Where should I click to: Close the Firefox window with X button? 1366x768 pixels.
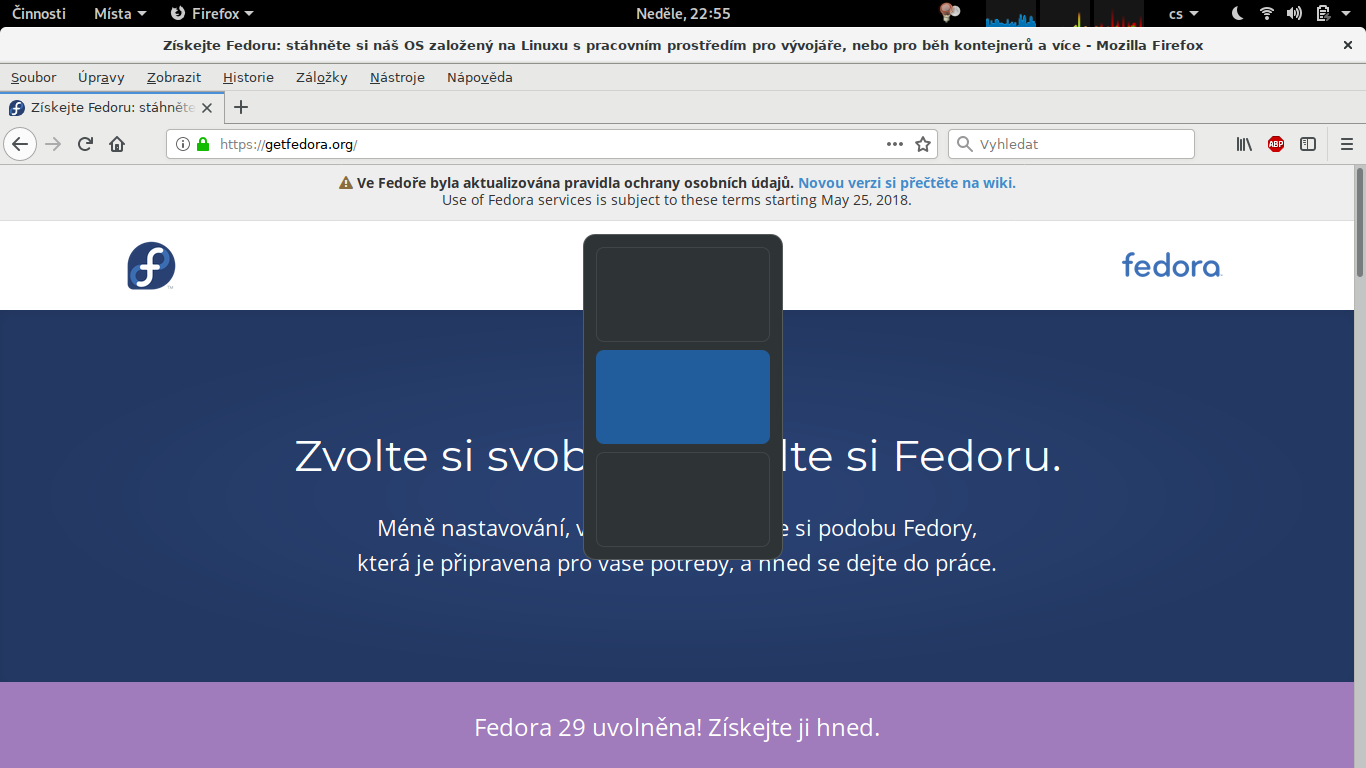(x=1347, y=45)
